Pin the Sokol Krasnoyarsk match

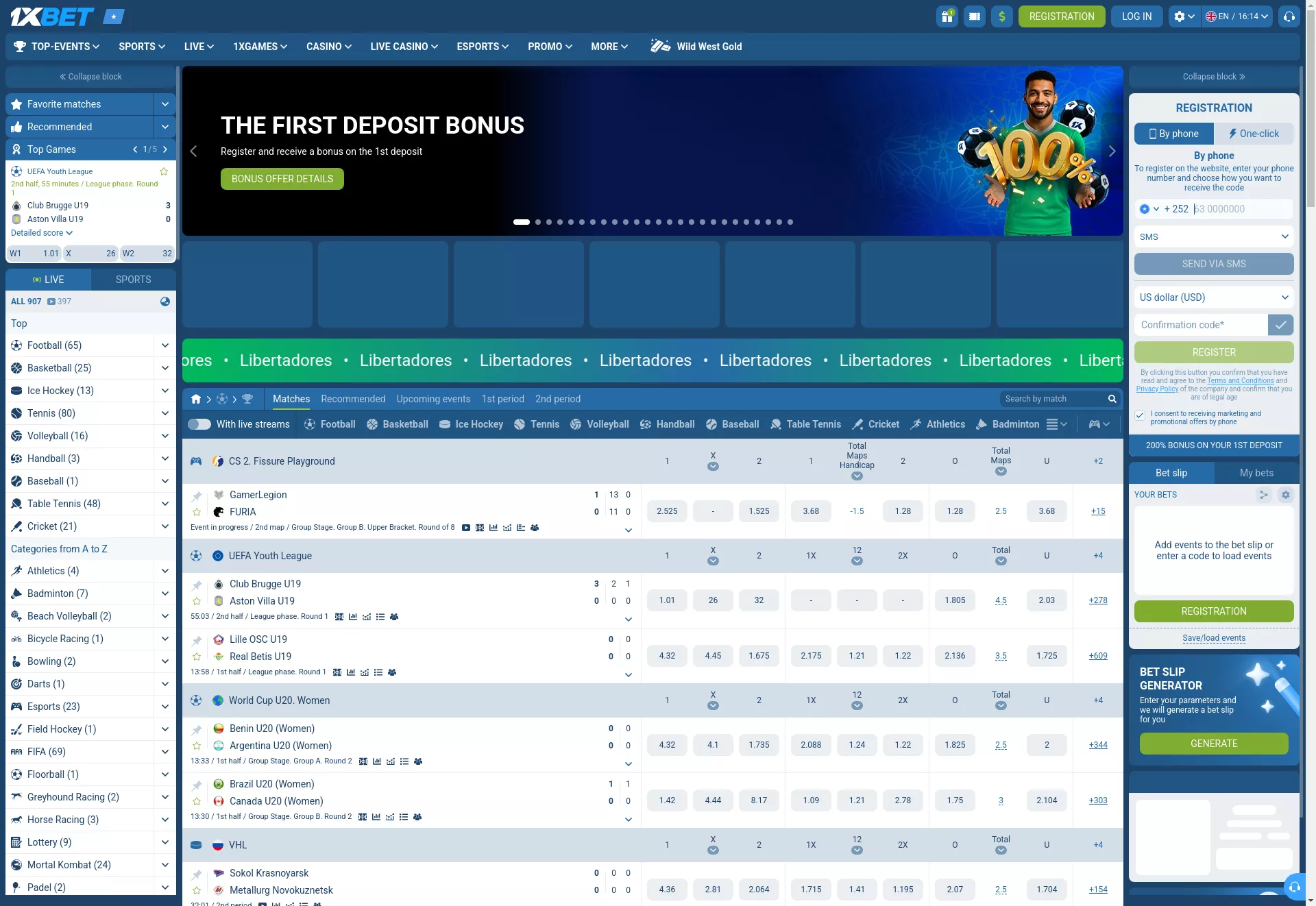pos(197,874)
